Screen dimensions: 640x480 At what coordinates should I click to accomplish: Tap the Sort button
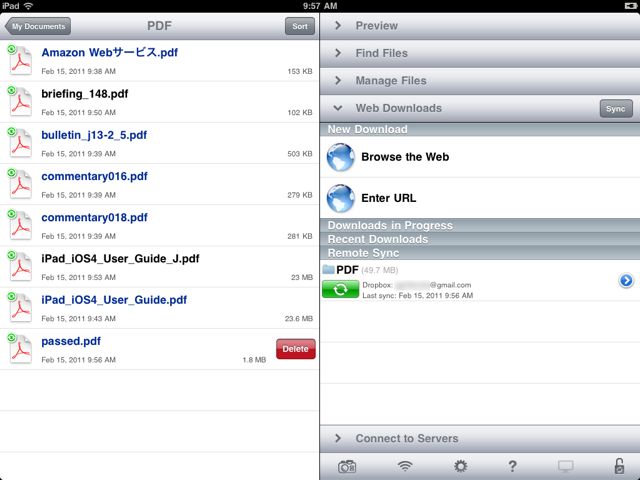click(300, 26)
